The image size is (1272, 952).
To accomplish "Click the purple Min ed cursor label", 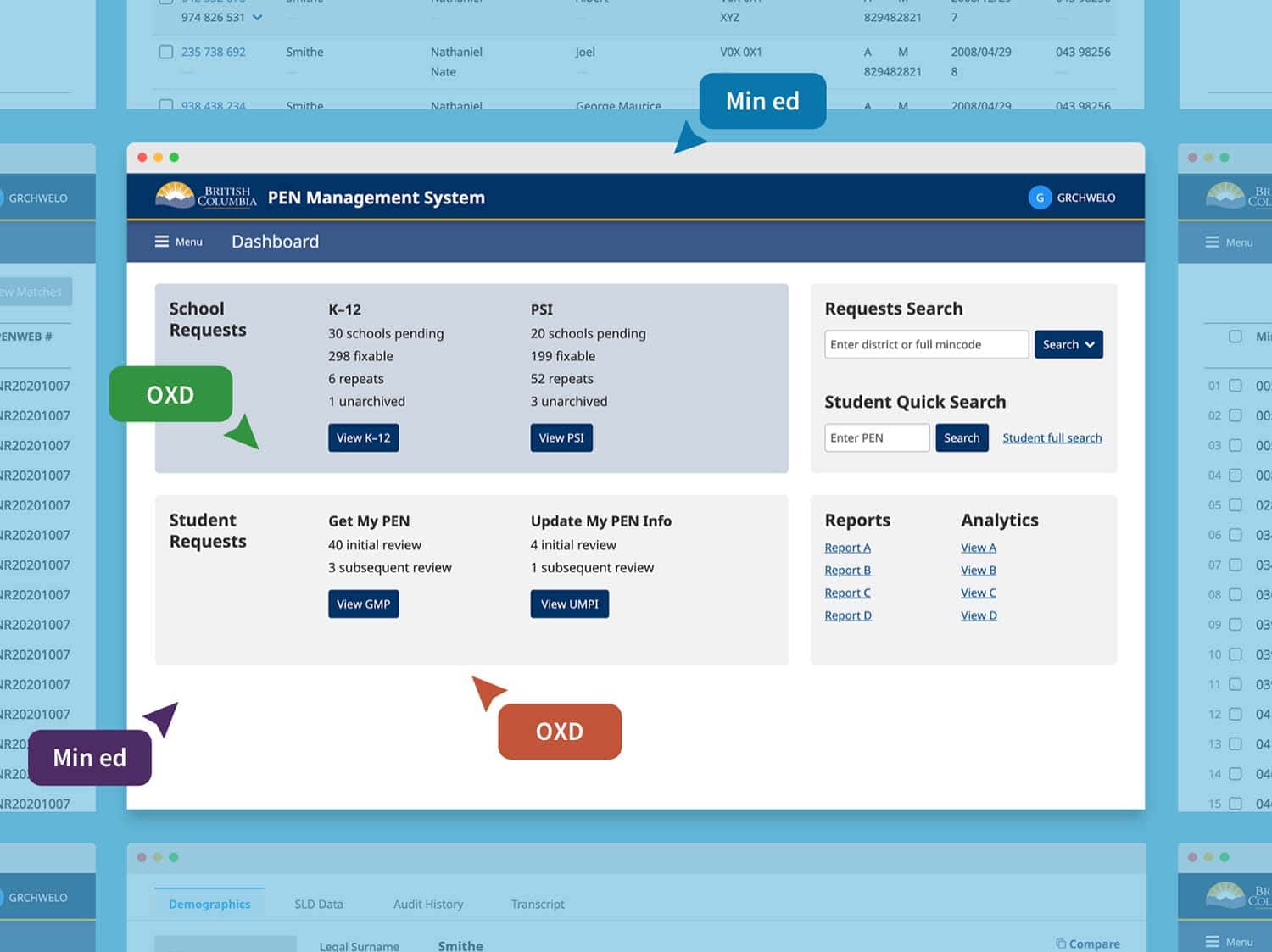I will click(90, 758).
